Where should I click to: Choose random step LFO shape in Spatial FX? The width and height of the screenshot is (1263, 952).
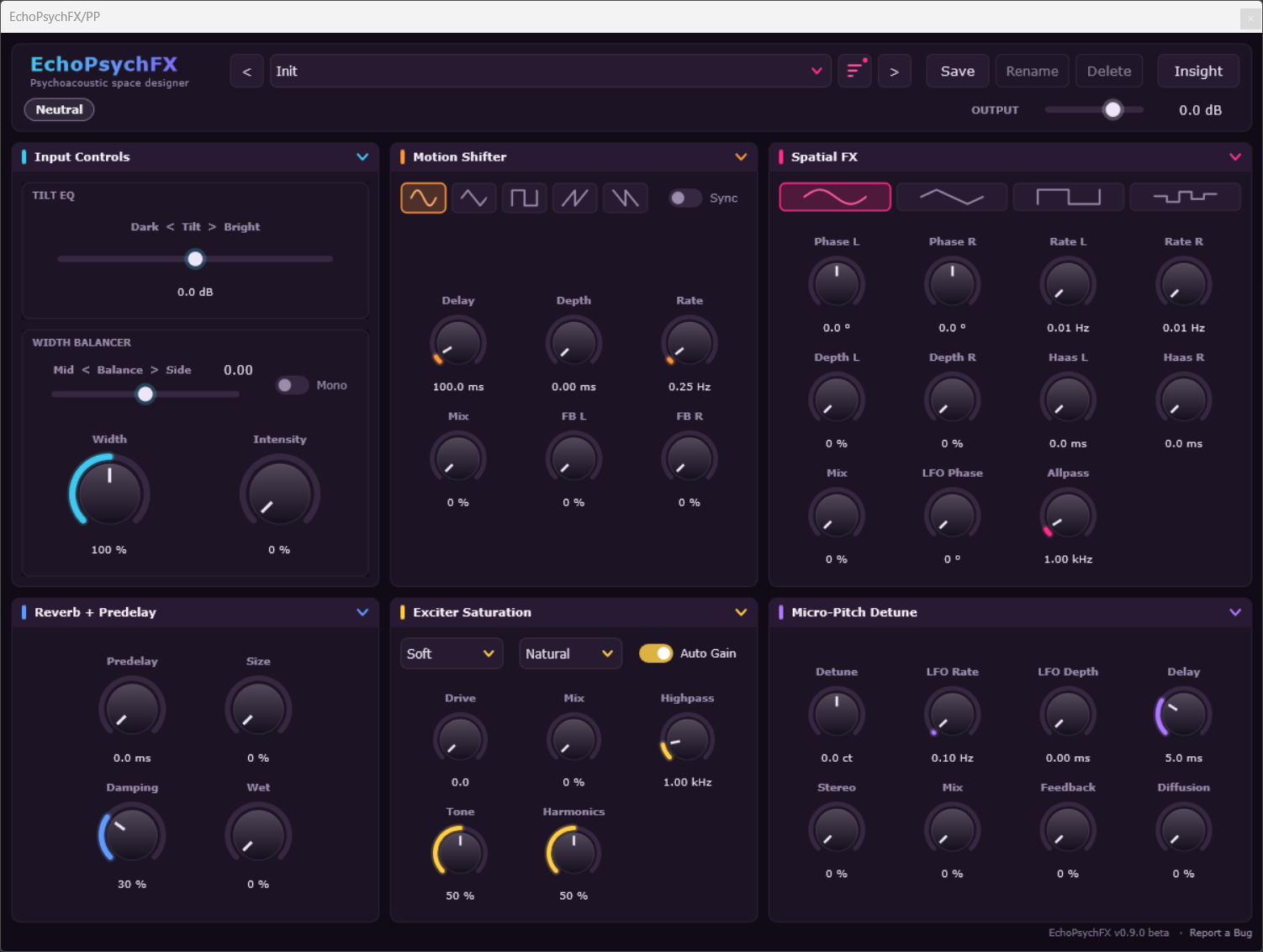(1185, 197)
